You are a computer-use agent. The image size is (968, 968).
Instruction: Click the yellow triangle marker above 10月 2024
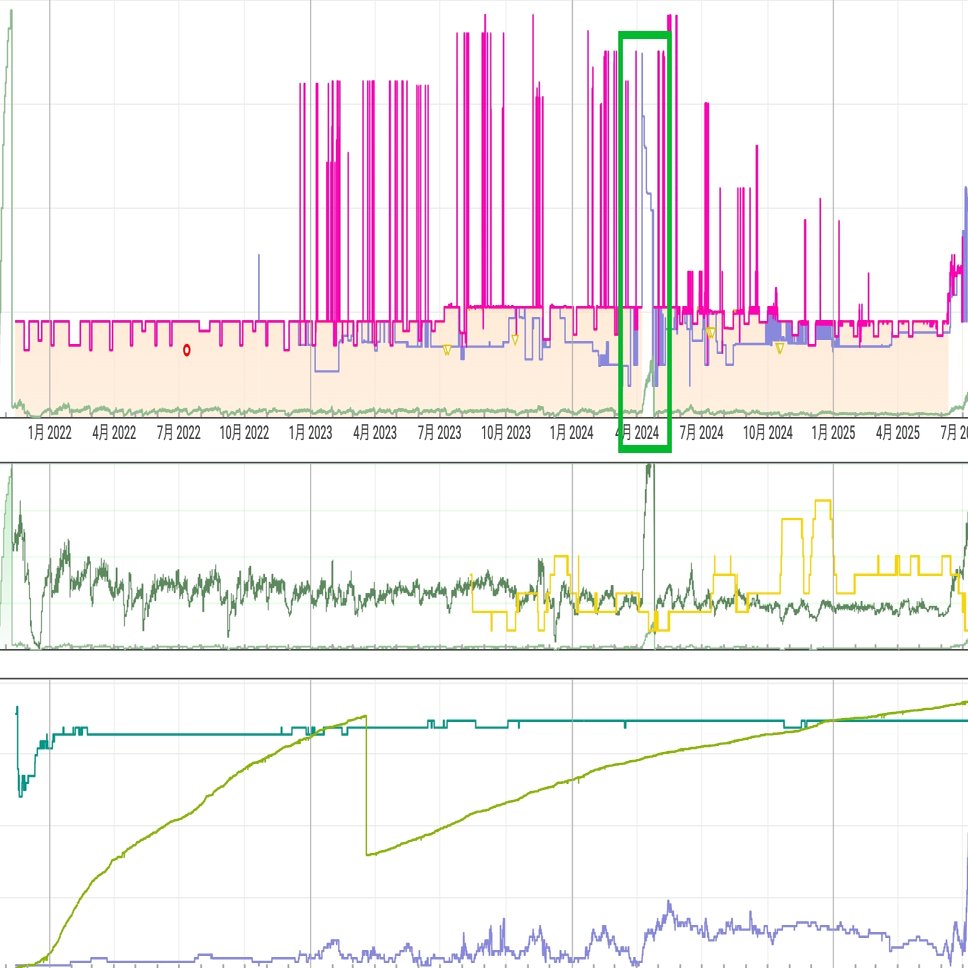tap(780, 348)
